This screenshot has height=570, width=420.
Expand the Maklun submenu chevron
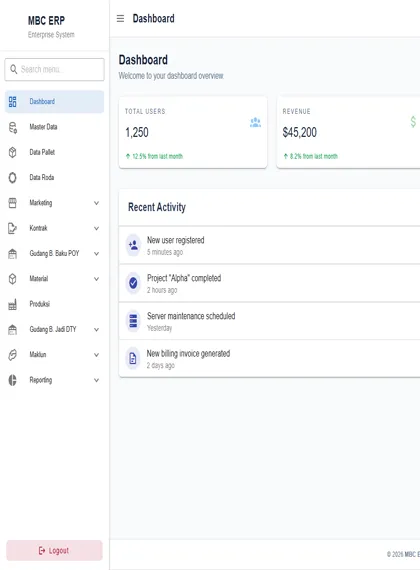click(x=96, y=355)
